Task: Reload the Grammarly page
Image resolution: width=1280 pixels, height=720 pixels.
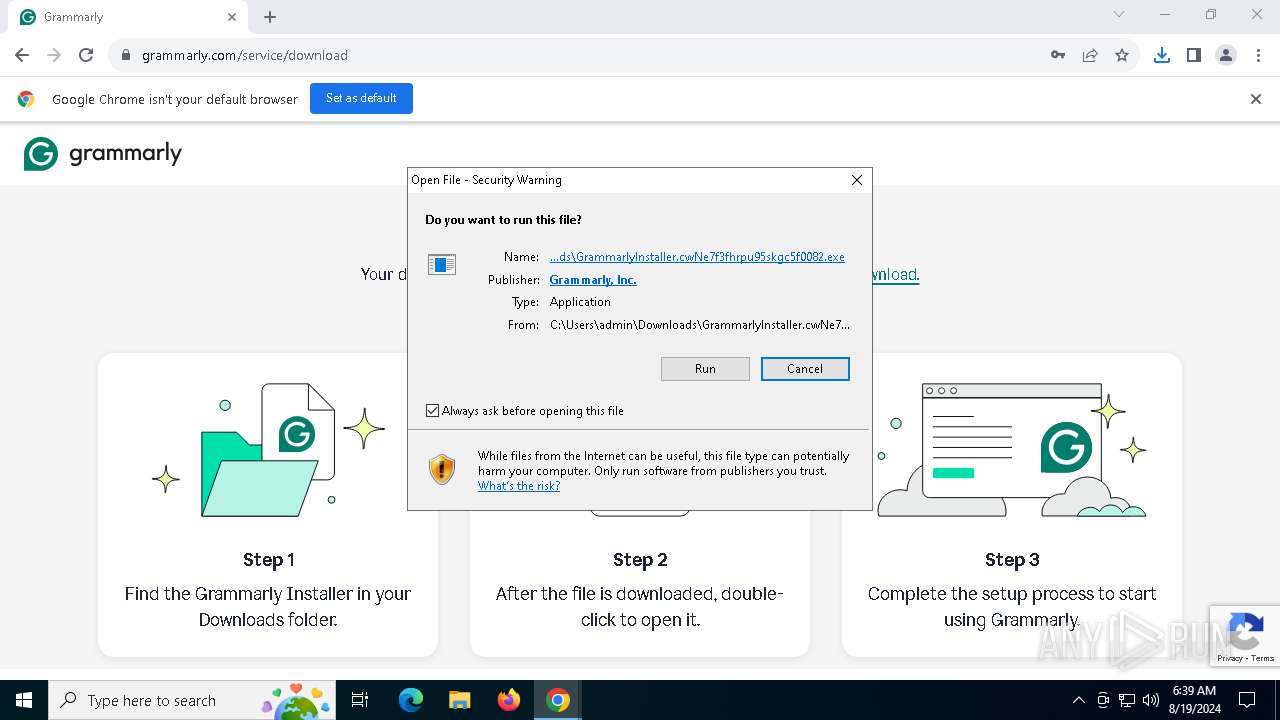Action: point(86,55)
